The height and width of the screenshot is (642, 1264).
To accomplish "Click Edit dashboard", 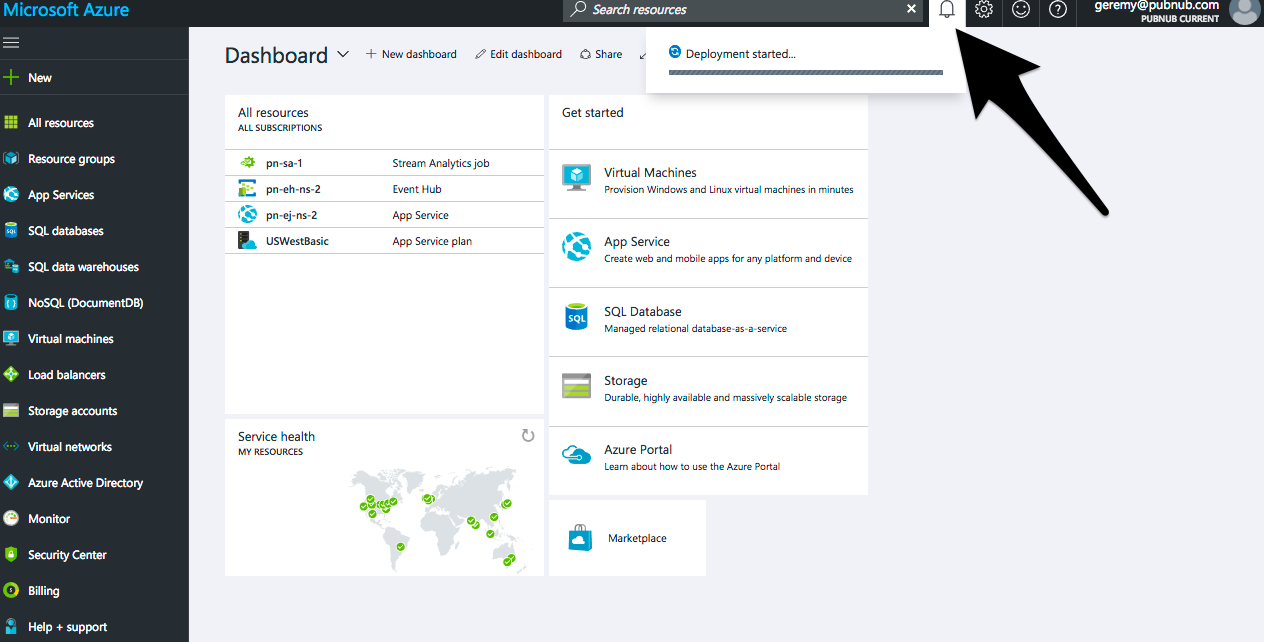I will pos(518,54).
